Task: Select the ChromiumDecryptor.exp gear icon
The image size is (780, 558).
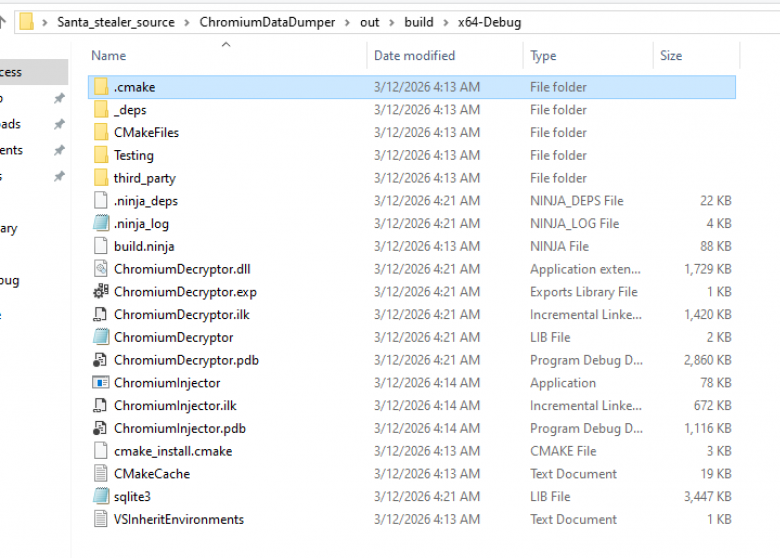Action: (x=101, y=292)
